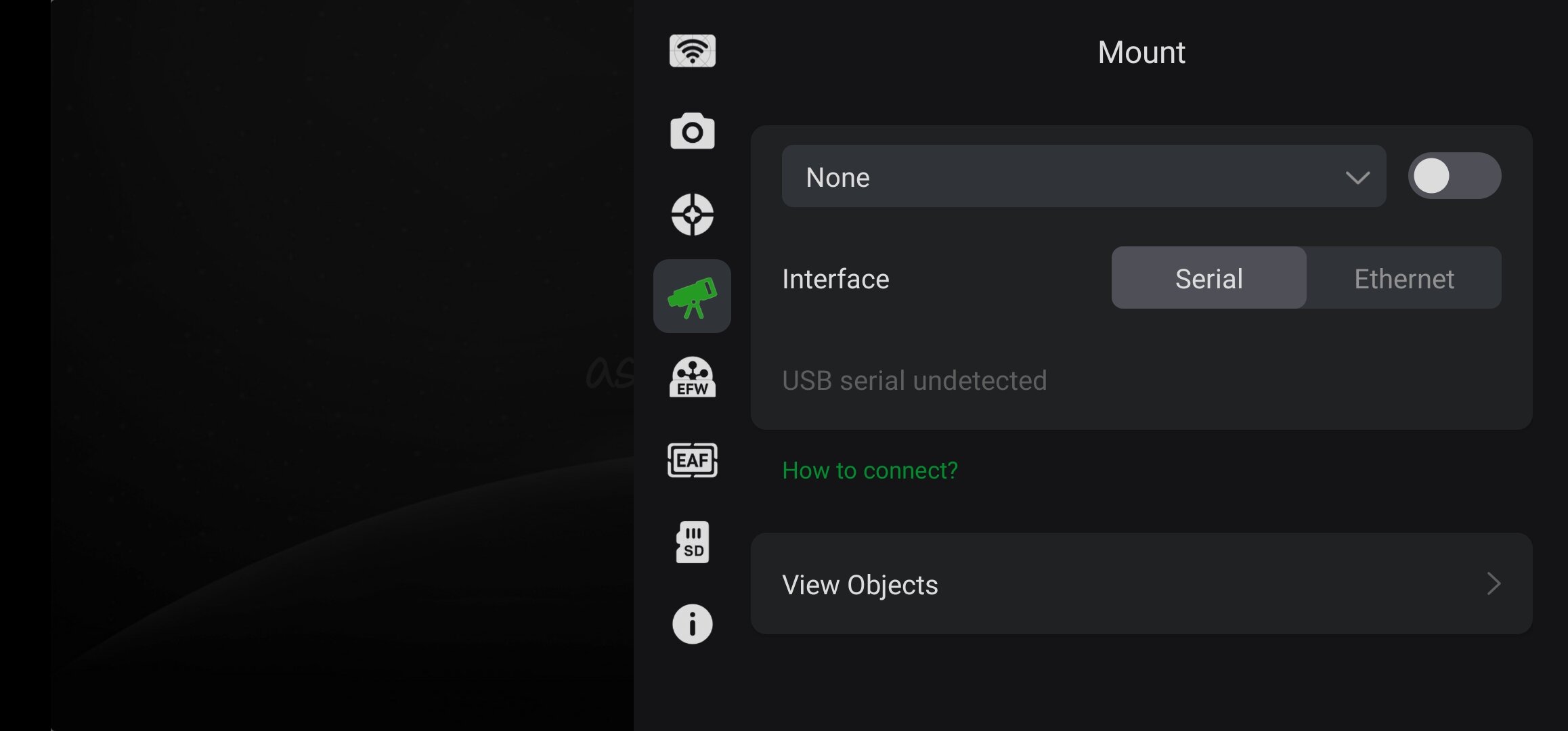
Task: Open the EFW filter wheel settings
Action: 692,378
